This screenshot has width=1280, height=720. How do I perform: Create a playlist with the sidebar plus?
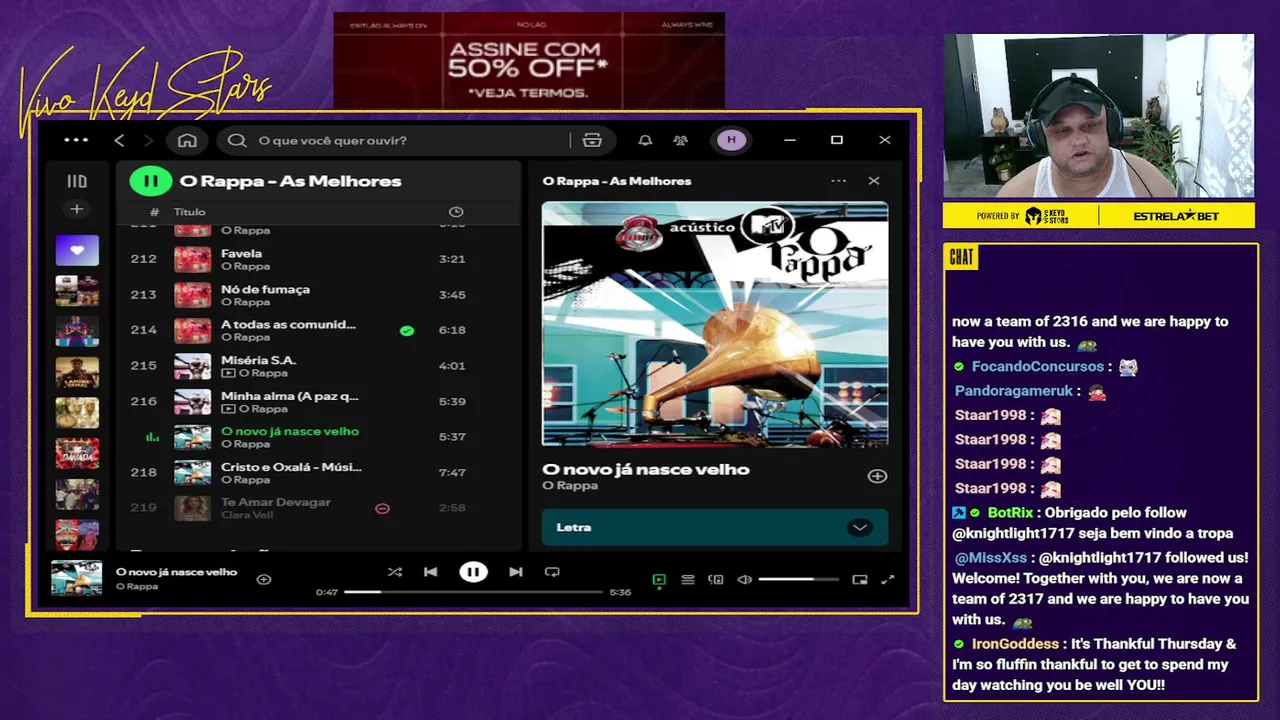pos(76,209)
